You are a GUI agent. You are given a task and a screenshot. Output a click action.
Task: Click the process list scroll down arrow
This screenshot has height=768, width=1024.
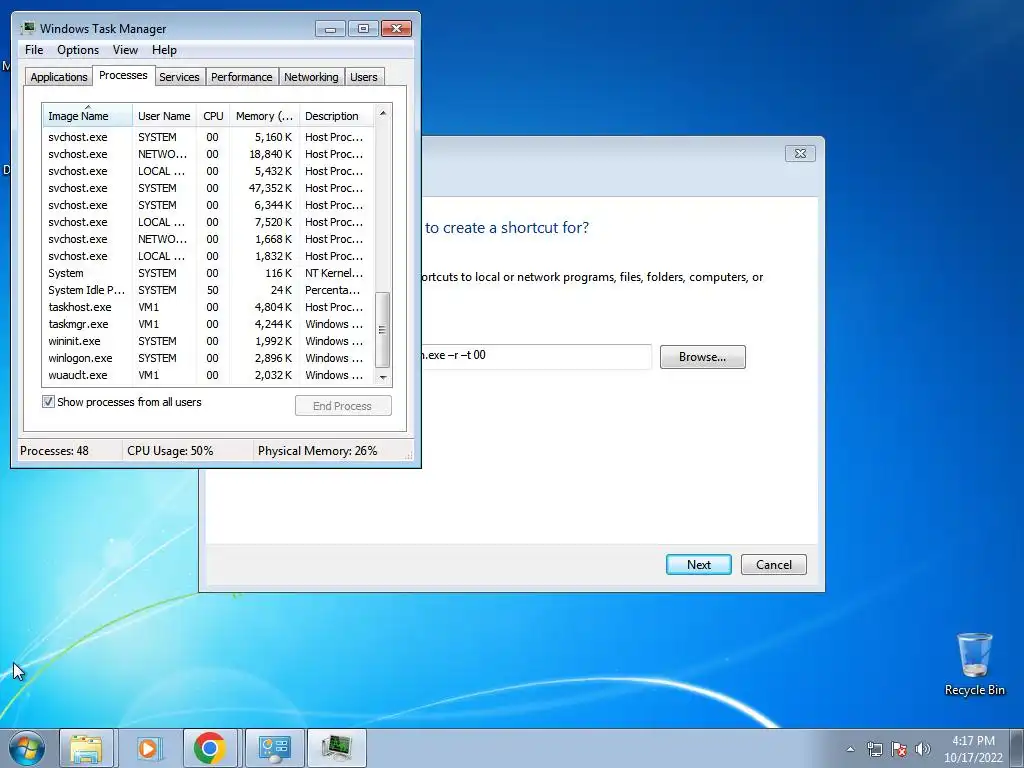pyautogui.click(x=383, y=377)
